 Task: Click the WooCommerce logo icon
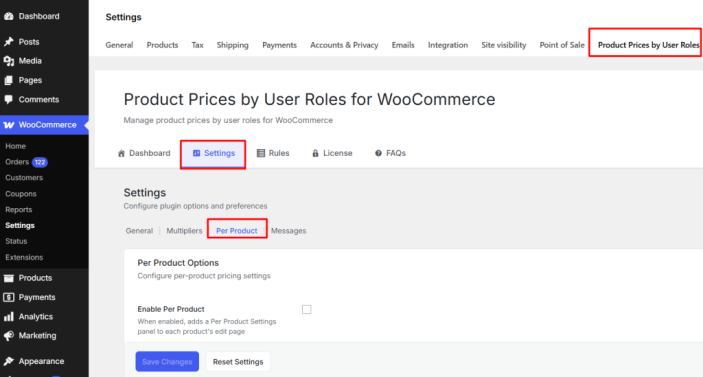click(9, 125)
